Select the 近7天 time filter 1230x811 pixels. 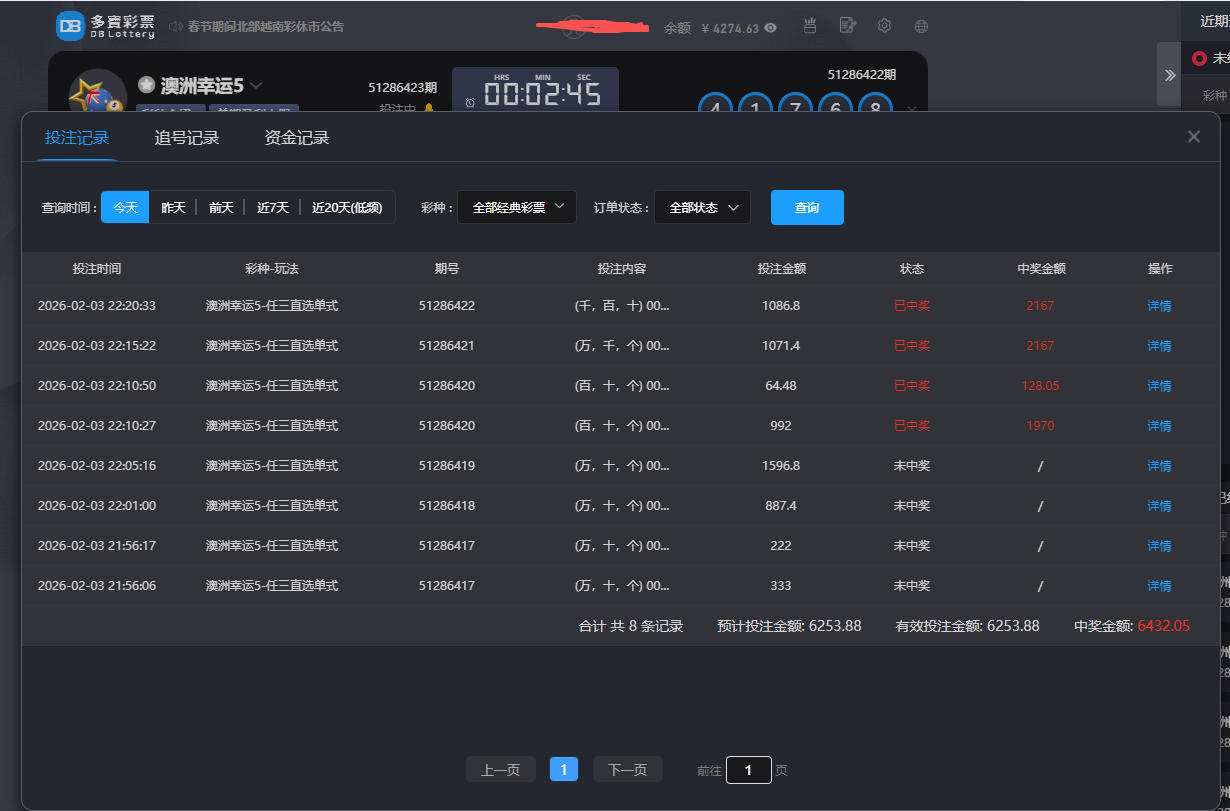[272, 208]
